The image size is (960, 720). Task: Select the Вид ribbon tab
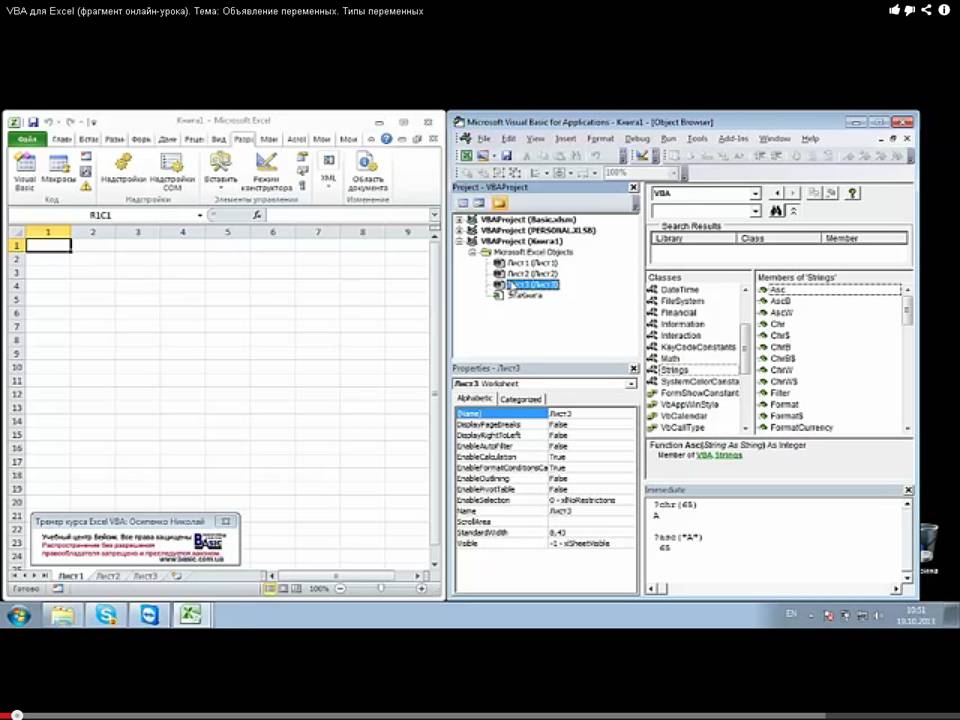(219, 139)
